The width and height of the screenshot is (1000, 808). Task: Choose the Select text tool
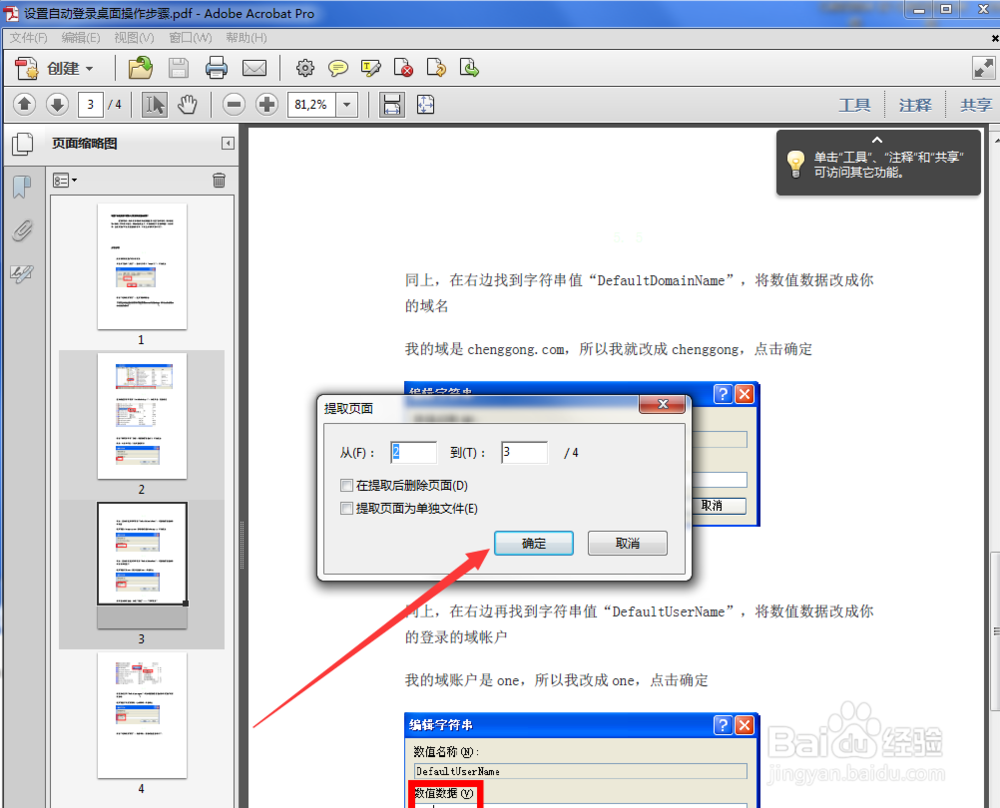154,104
